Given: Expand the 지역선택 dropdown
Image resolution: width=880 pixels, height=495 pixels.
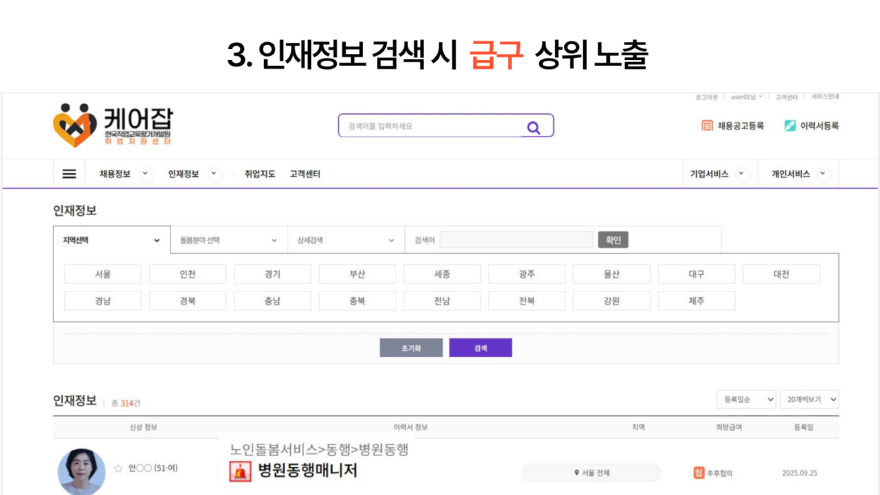Looking at the screenshot, I should (x=111, y=240).
